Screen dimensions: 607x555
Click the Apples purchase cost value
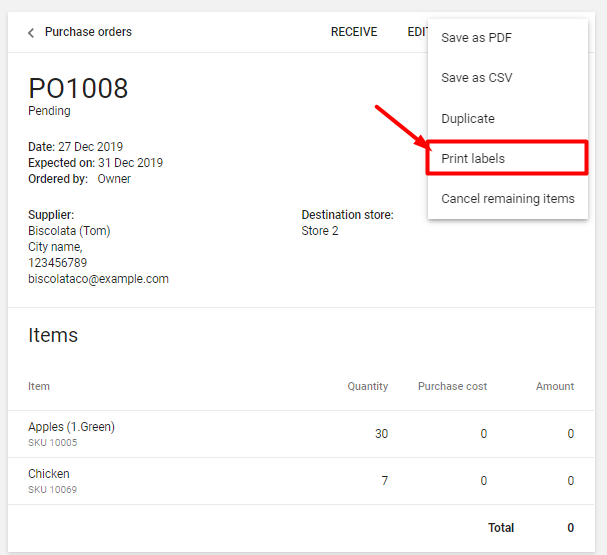point(483,434)
